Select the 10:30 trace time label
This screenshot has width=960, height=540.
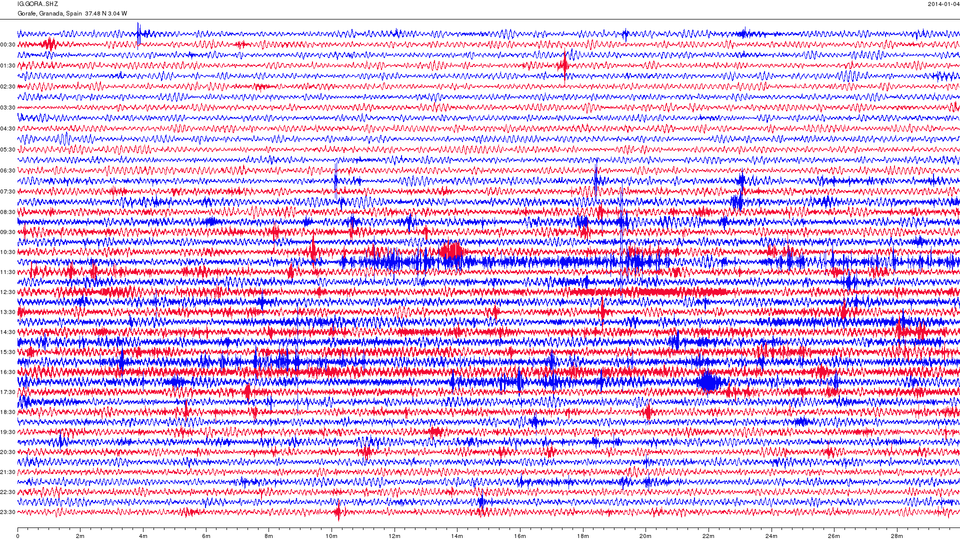click(x=7, y=252)
